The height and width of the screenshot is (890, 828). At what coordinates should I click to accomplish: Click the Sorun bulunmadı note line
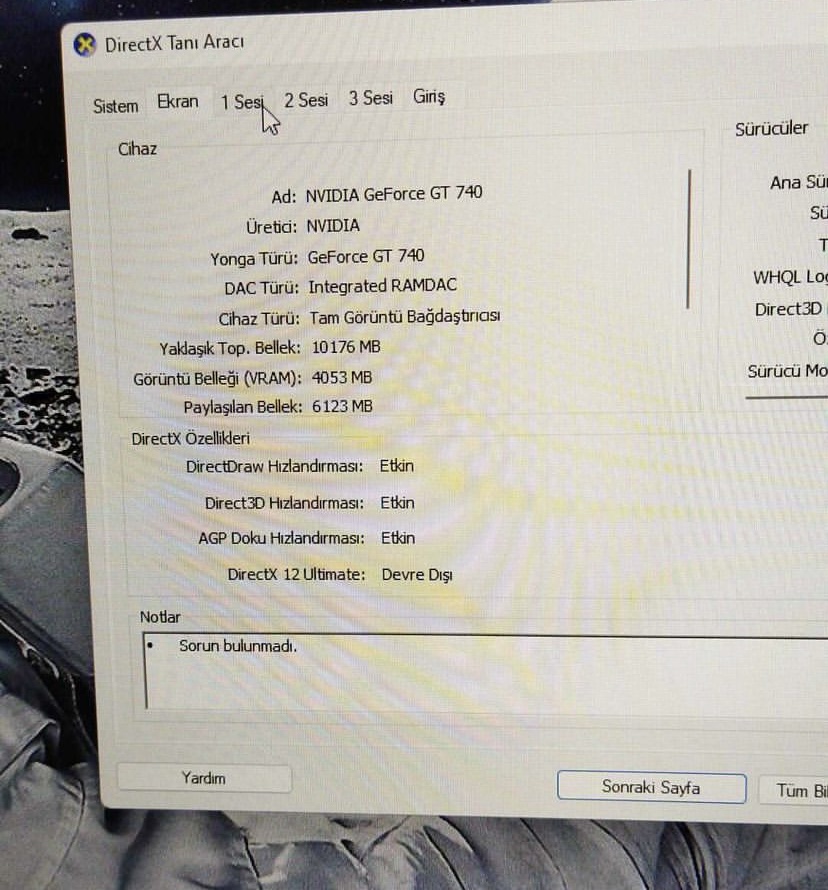pyautogui.click(x=238, y=646)
